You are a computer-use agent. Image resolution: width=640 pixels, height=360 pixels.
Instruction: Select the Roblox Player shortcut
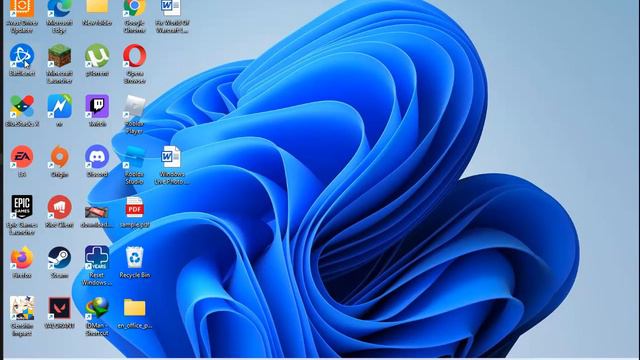tap(135, 106)
